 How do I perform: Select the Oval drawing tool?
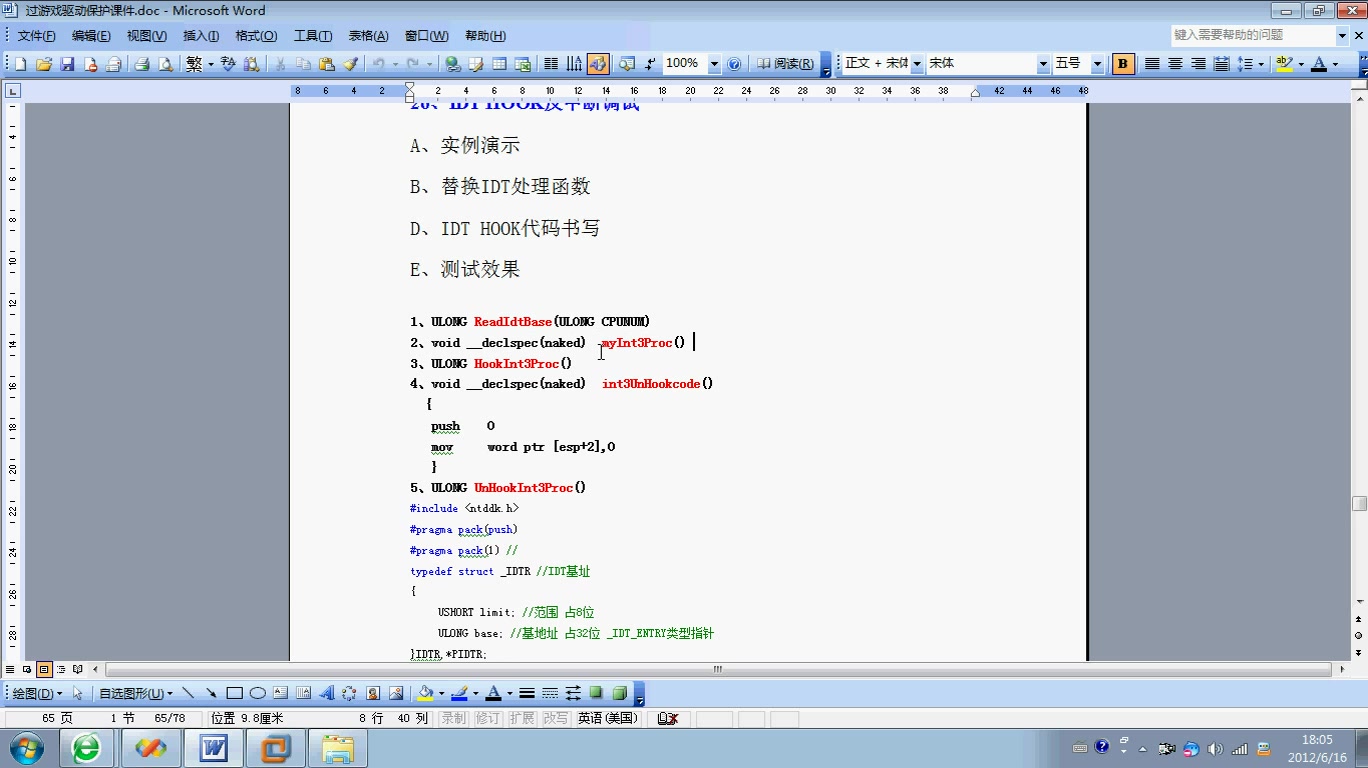[x=257, y=693]
